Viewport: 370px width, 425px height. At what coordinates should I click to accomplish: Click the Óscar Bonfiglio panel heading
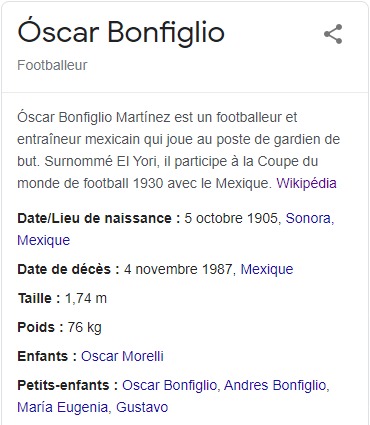point(121,32)
